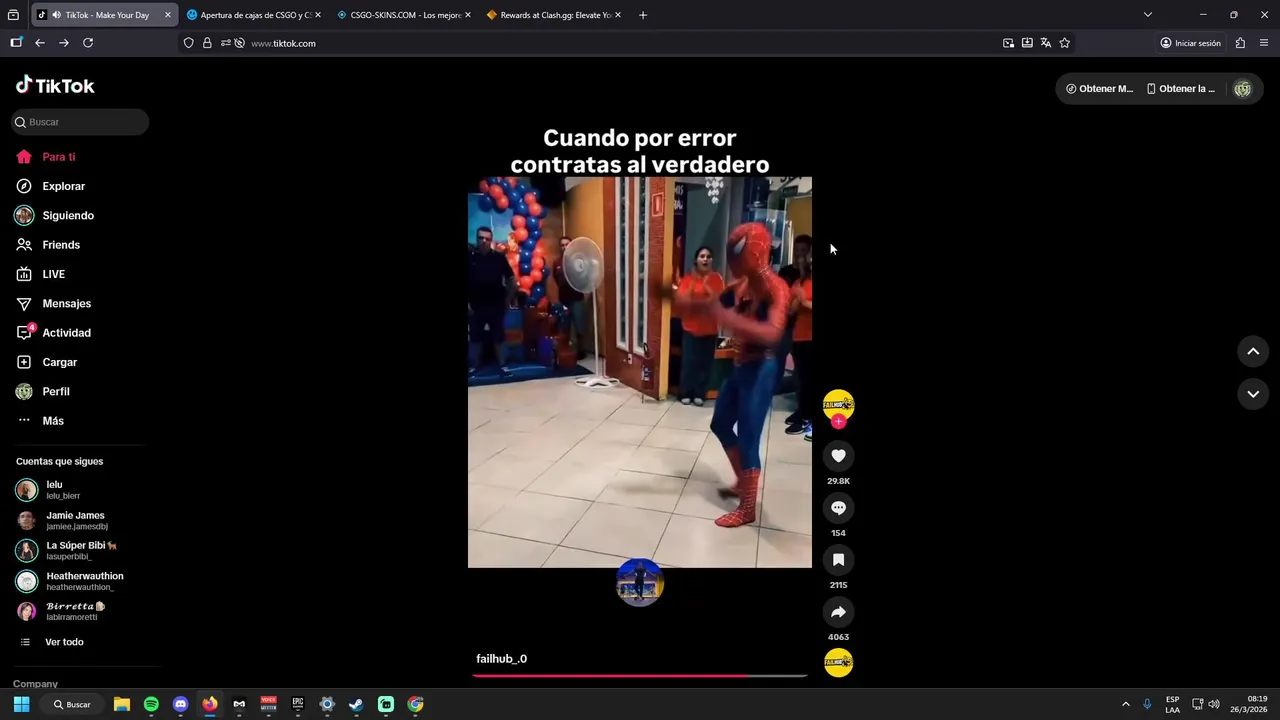Open Spotify from the taskbar
This screenshot has width=1280, height=720.
point(151,704)
